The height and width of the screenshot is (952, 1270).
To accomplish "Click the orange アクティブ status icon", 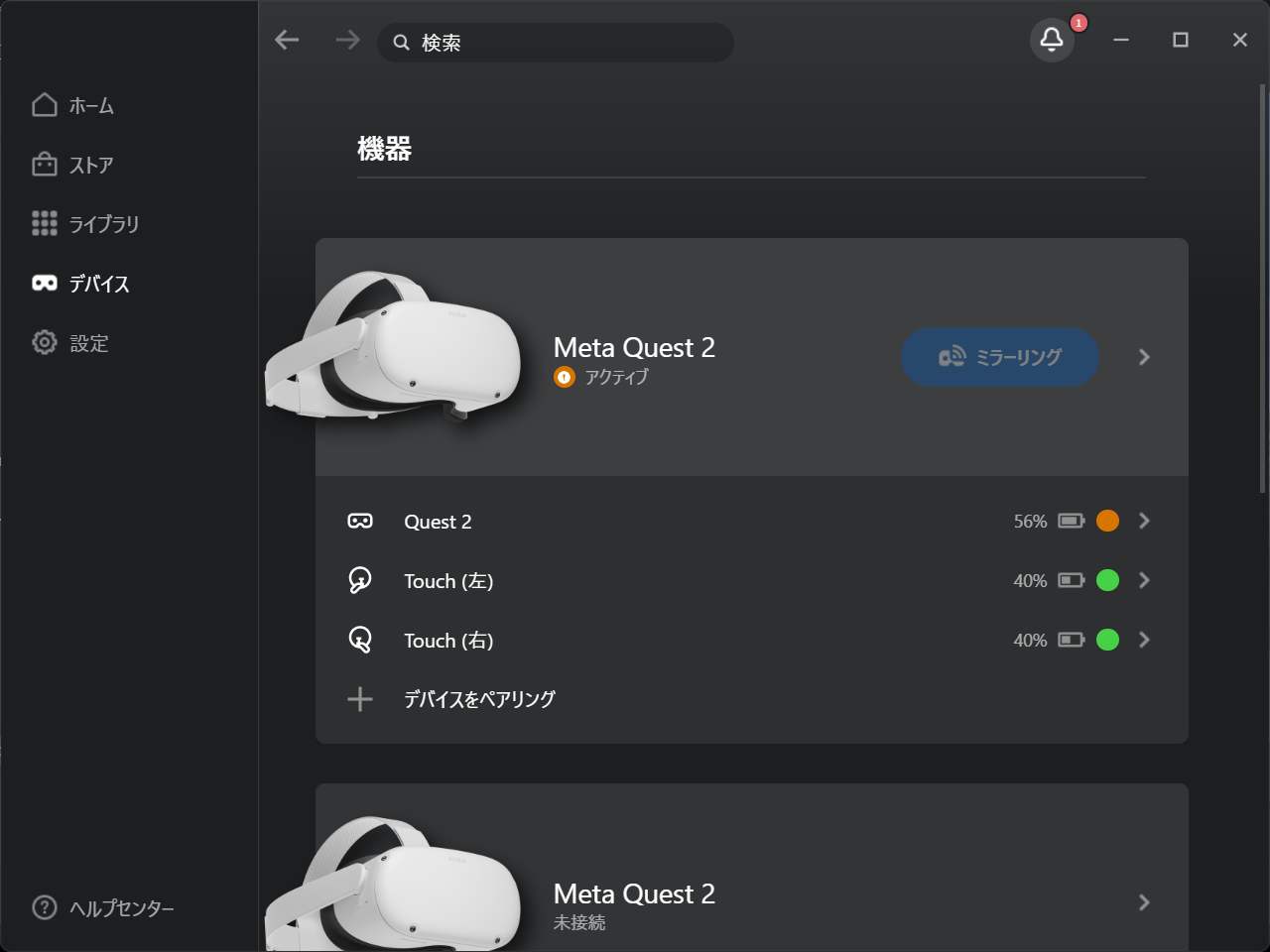I will tap(565, 377).
